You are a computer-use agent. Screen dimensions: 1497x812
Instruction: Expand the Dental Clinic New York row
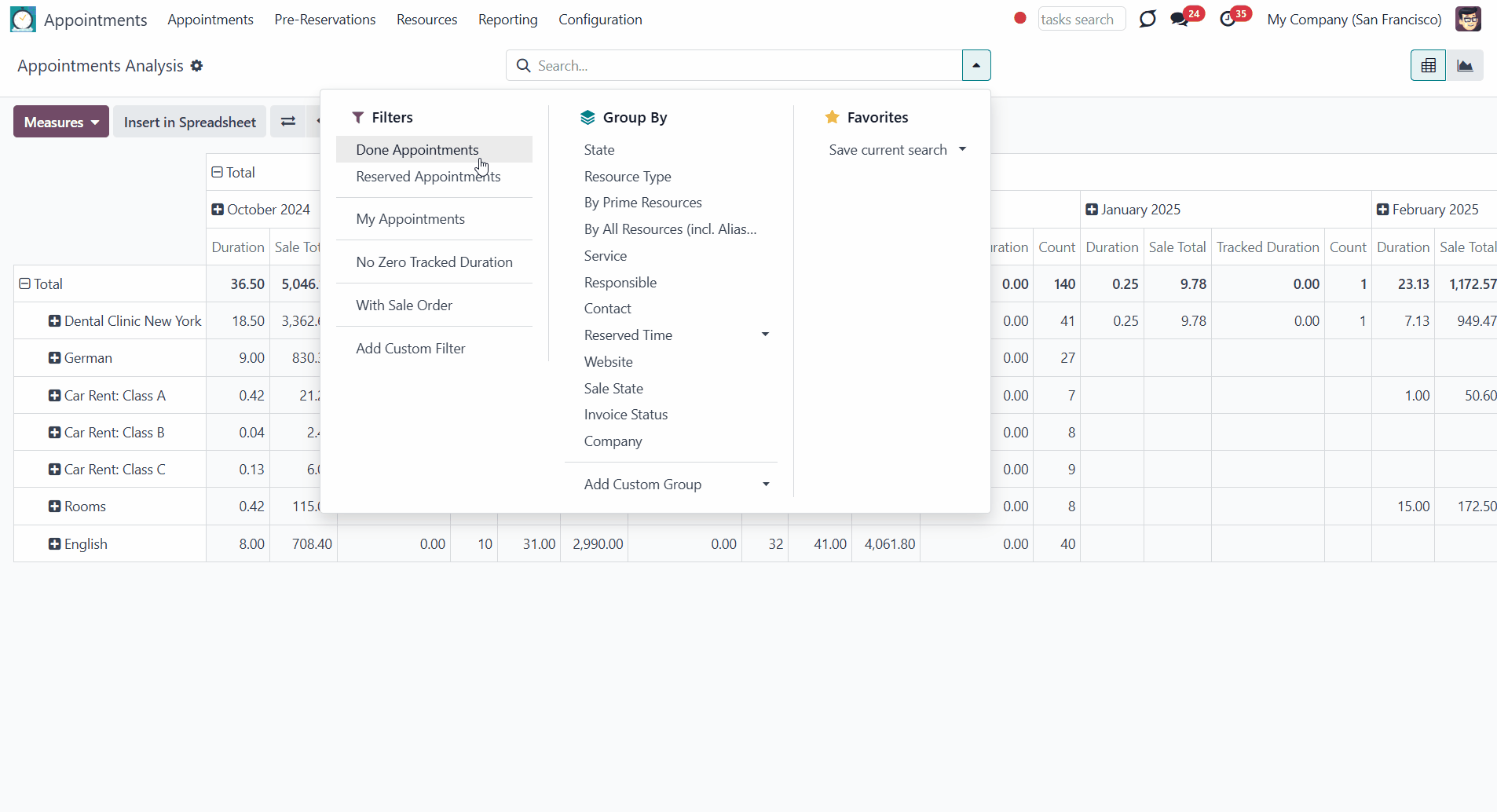54,320
